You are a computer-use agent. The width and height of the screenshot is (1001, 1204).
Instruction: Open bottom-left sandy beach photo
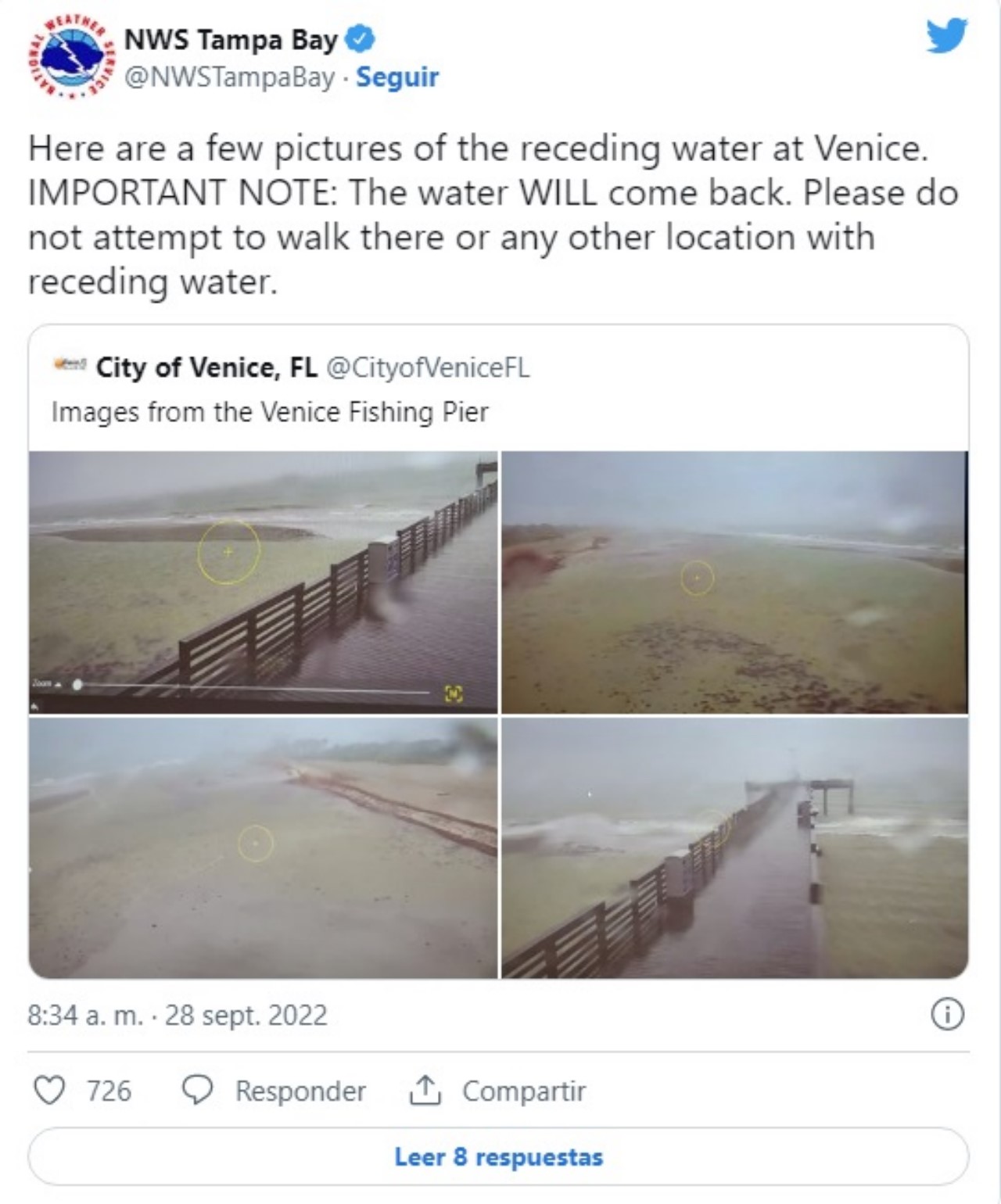point(263,847)
